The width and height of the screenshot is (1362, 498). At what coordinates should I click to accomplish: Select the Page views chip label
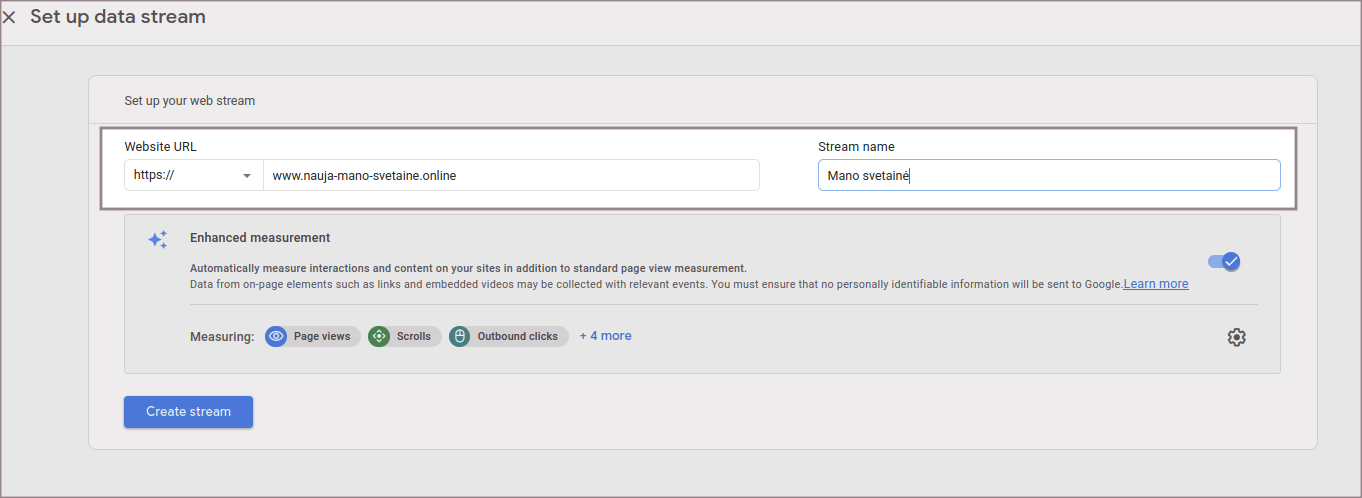click(x=322, y=336)
